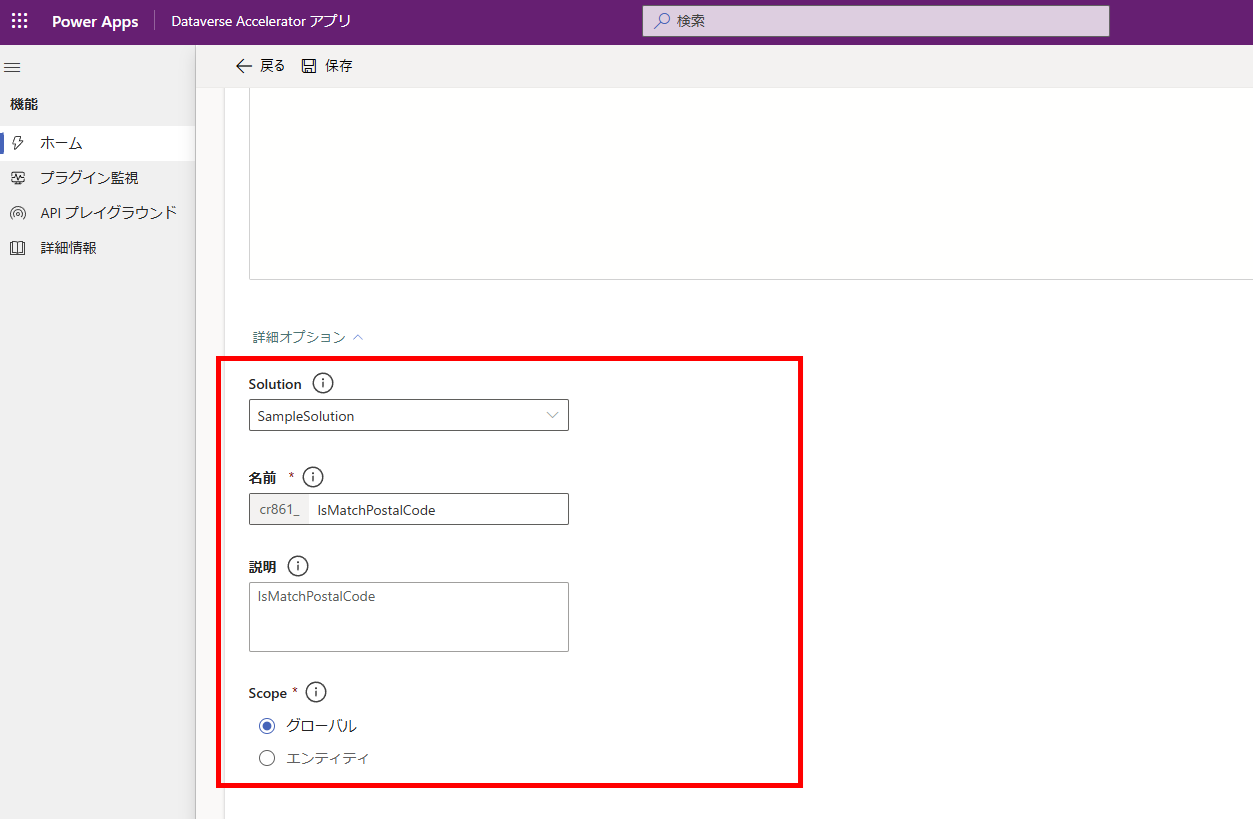Click the save disk icon
Screen dimensions: 1253x819
309,66
